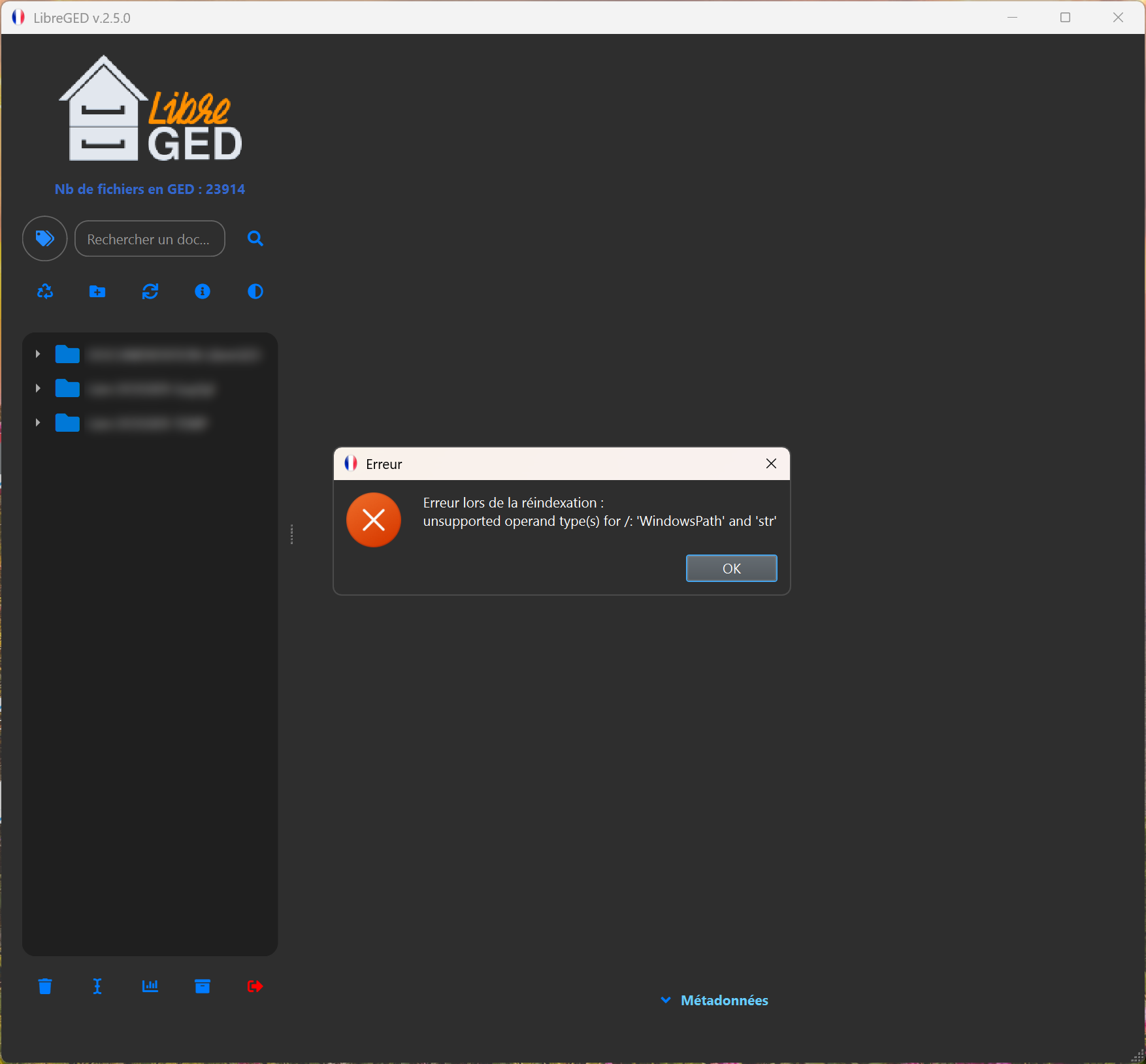Click the tags filter icon button
This screenshot has width=1146, height=1064.
[x=44, y=238]
